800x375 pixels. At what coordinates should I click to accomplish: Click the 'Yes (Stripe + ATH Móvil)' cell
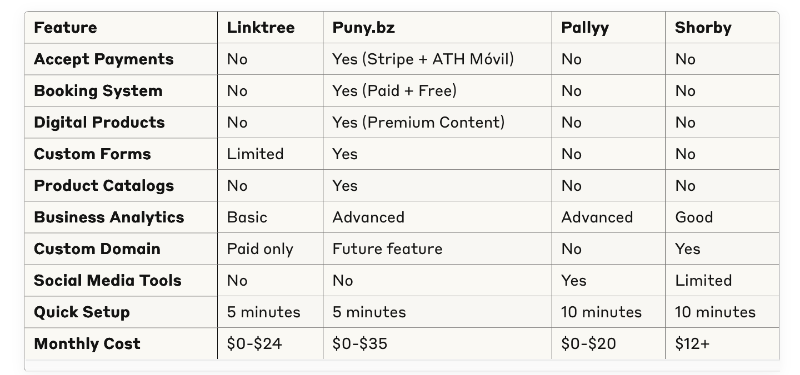423,59
